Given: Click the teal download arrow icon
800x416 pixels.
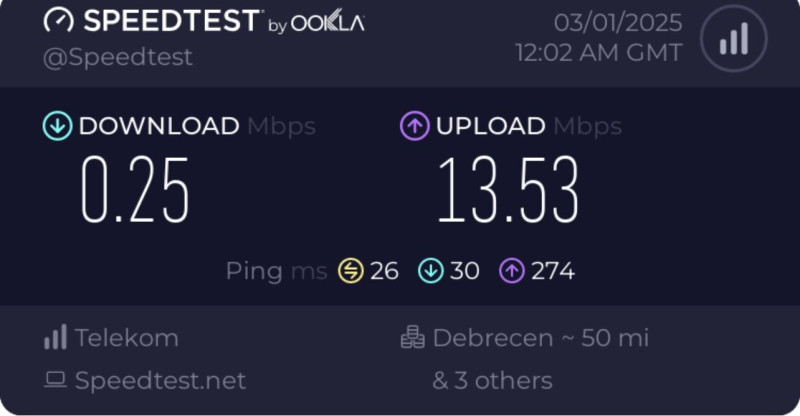Looking at the screenshot, I should click(x=56, y=126).
